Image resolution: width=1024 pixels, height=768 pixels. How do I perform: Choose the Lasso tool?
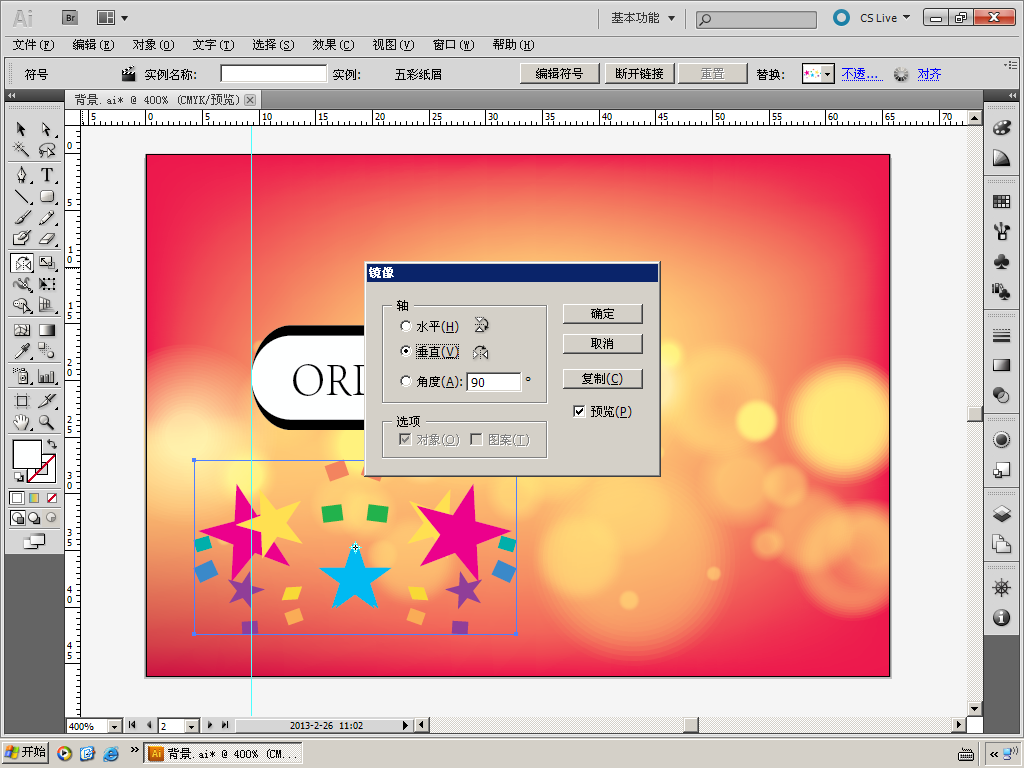[x=46, y=150]
